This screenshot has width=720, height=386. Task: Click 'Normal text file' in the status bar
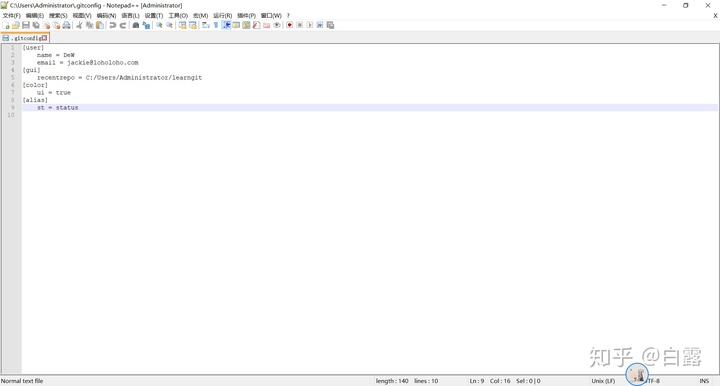[22, 381]
